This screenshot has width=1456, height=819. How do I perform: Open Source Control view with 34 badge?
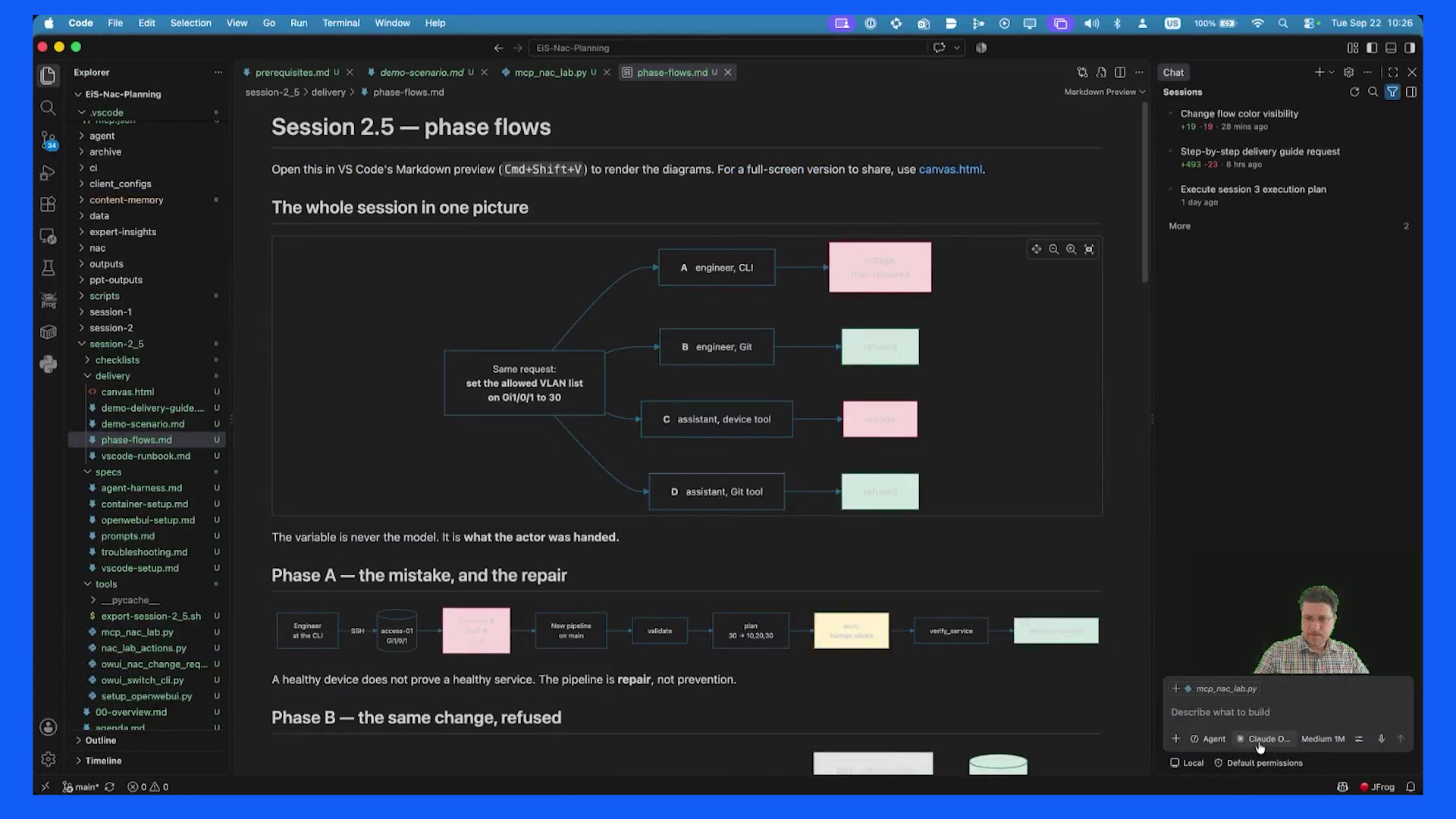tap(48, 140)
